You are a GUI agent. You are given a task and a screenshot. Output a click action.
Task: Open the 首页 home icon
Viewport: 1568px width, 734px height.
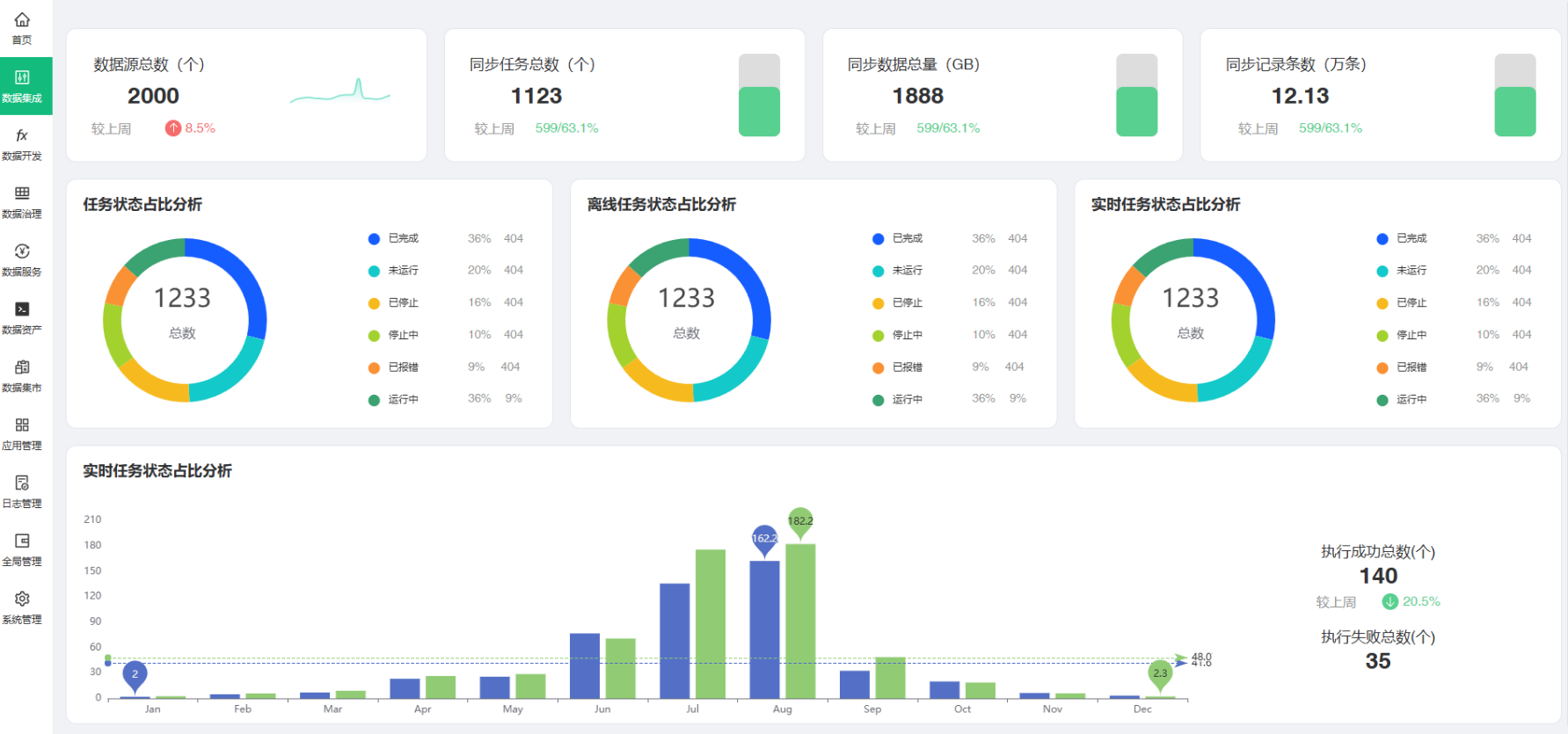click(x=22, y=20)
